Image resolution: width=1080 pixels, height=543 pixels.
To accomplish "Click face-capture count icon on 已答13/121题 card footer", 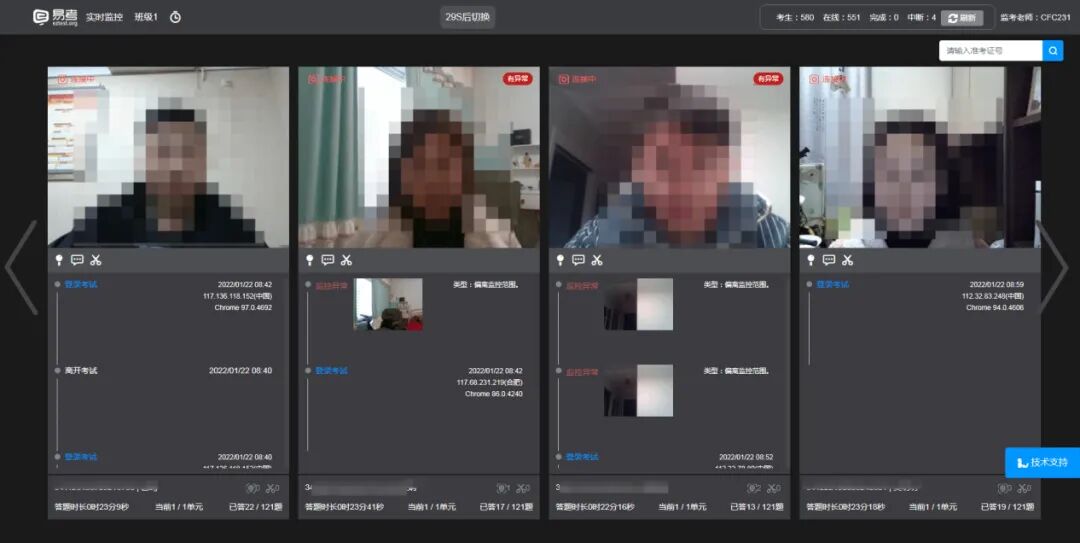I will [754, 488].
